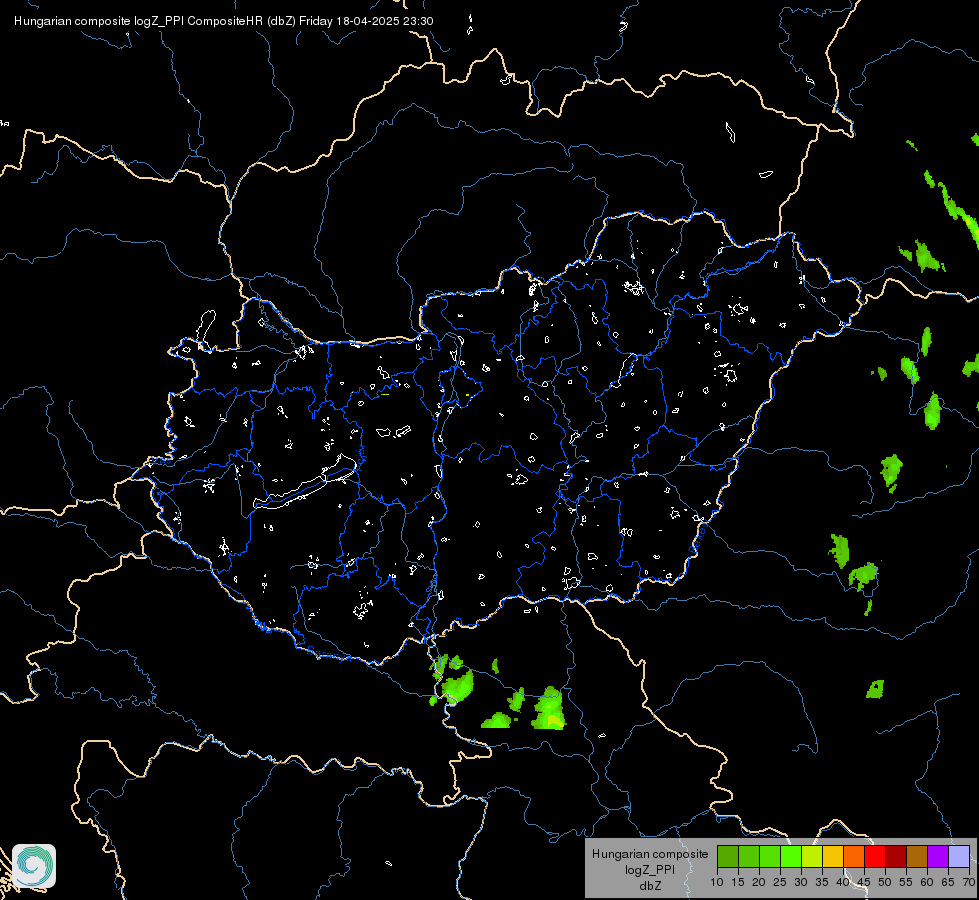
Task: Click the swirl weather service logo icon
Action: tap(34, 866)
